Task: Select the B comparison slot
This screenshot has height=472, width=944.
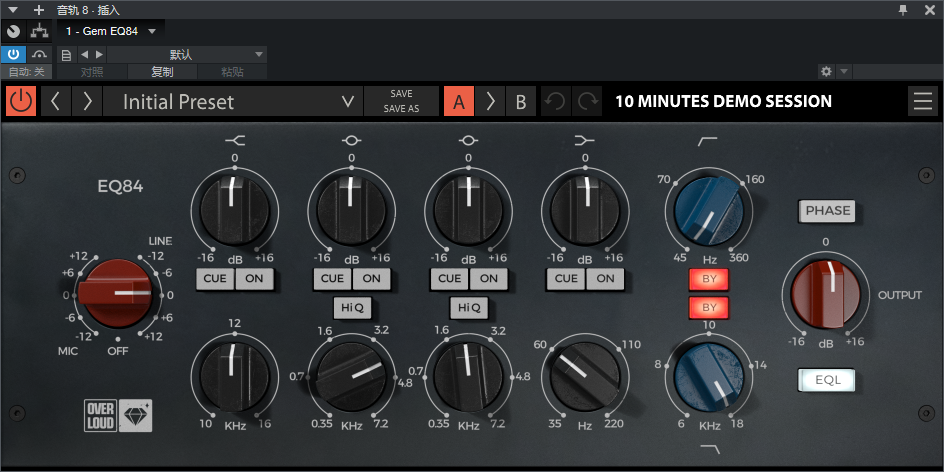Action: point(521,101)
